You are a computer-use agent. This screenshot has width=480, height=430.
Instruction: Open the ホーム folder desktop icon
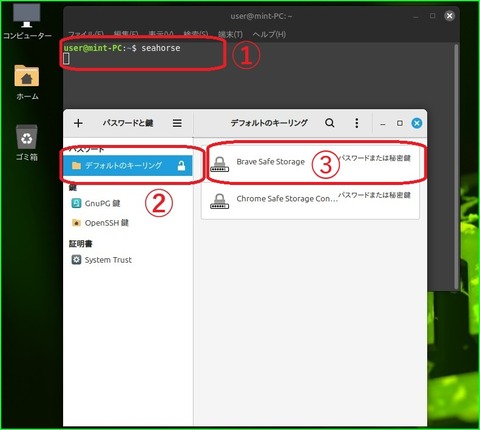coord(27,82)
